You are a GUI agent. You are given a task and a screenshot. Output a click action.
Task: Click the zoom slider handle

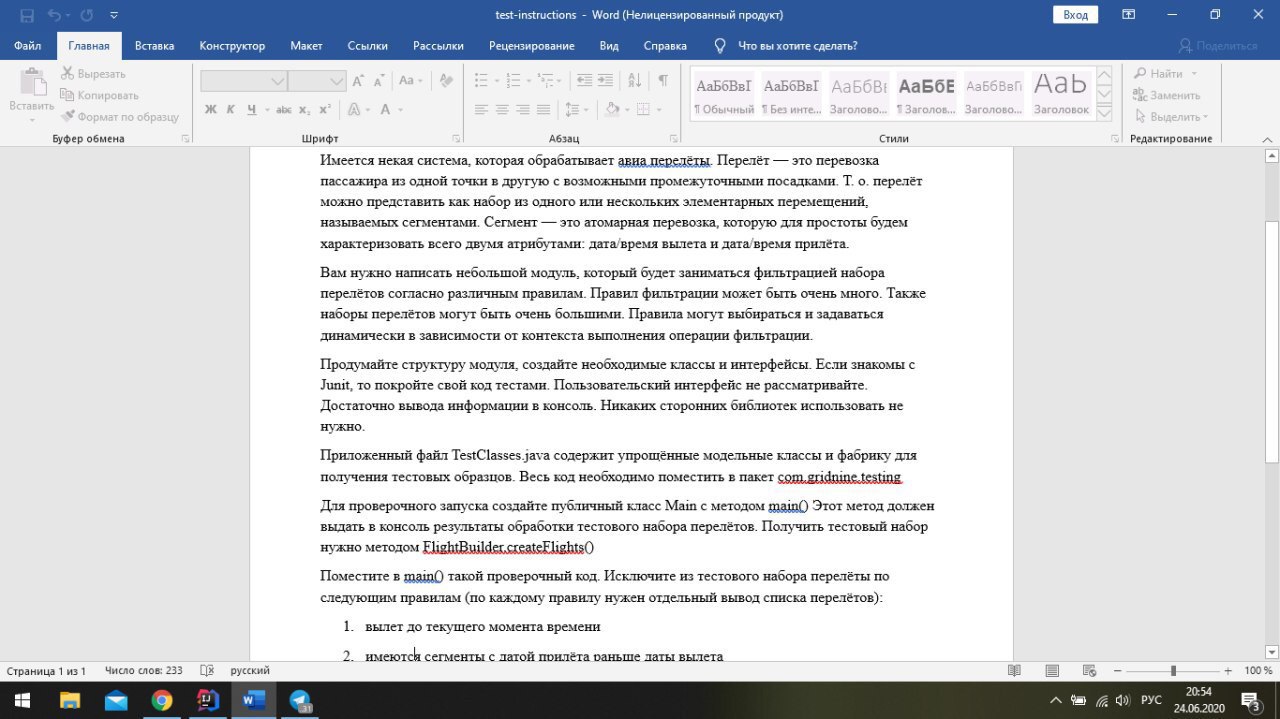pyautogui.click(x=1173, y=671)
